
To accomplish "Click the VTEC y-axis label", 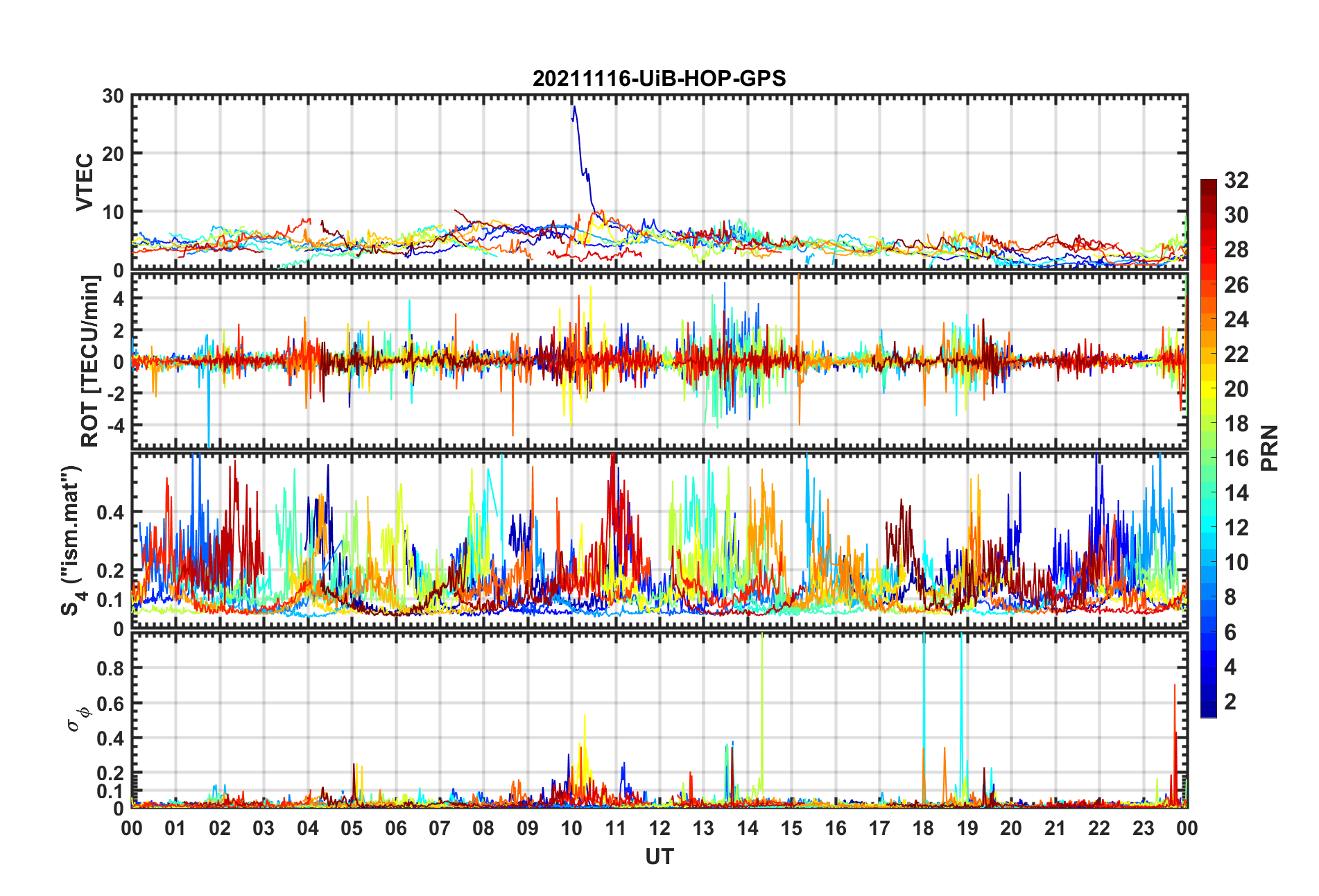I will [85, 182].
